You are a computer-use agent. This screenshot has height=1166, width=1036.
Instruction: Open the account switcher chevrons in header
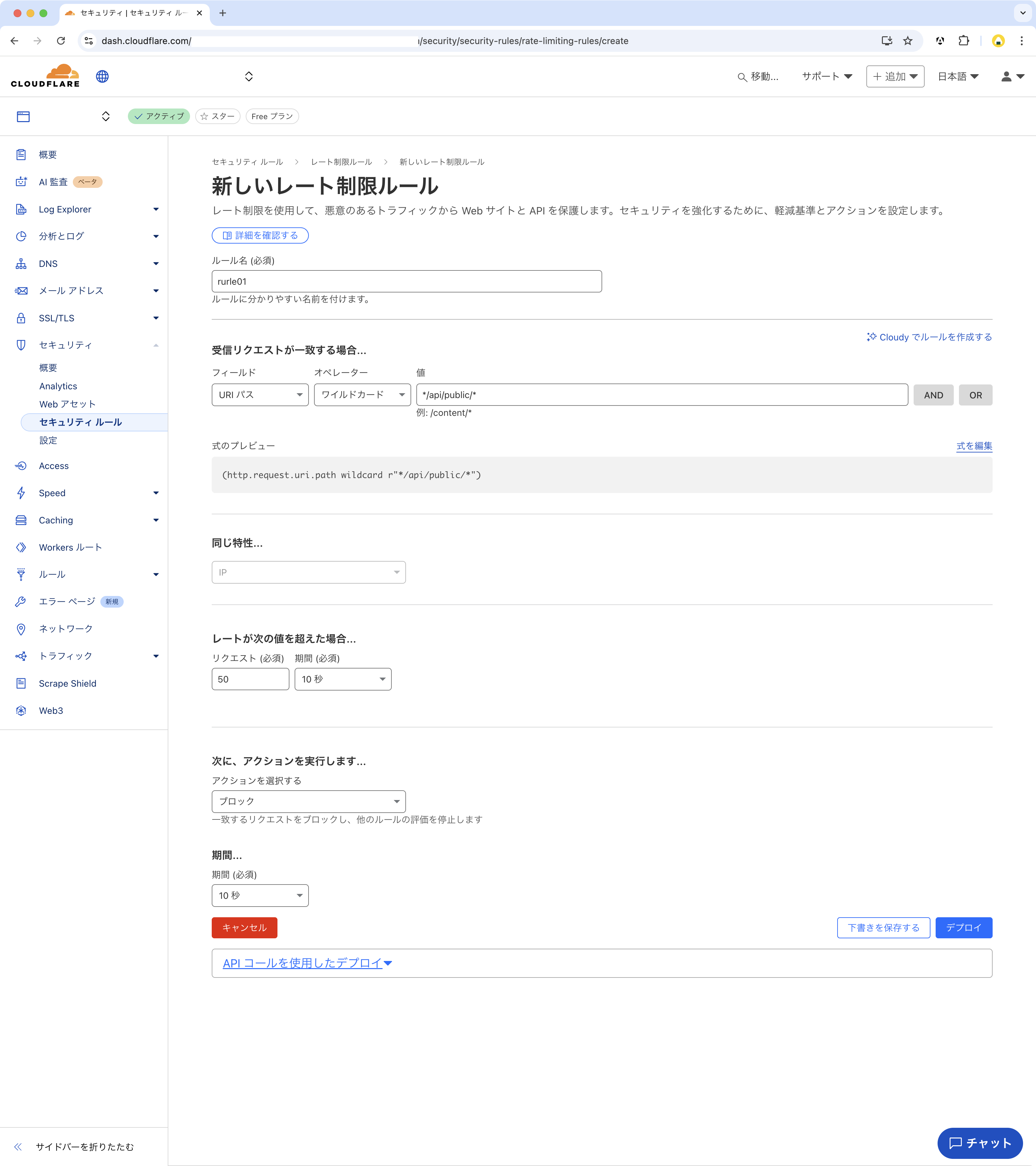click(249, 76)
